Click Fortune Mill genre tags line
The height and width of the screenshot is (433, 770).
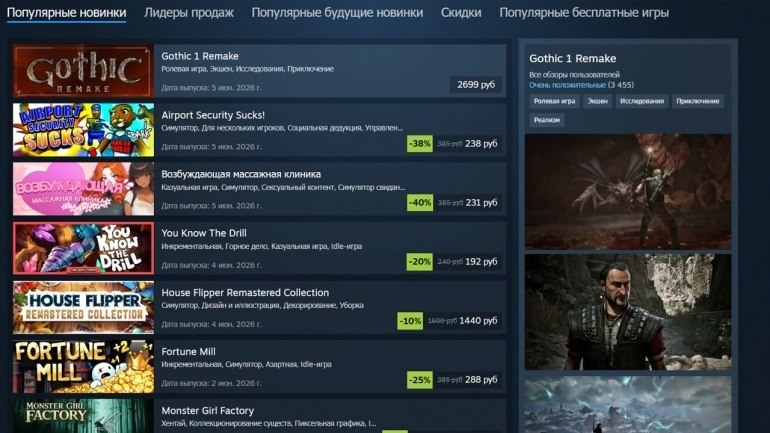(x=247, y=364)
